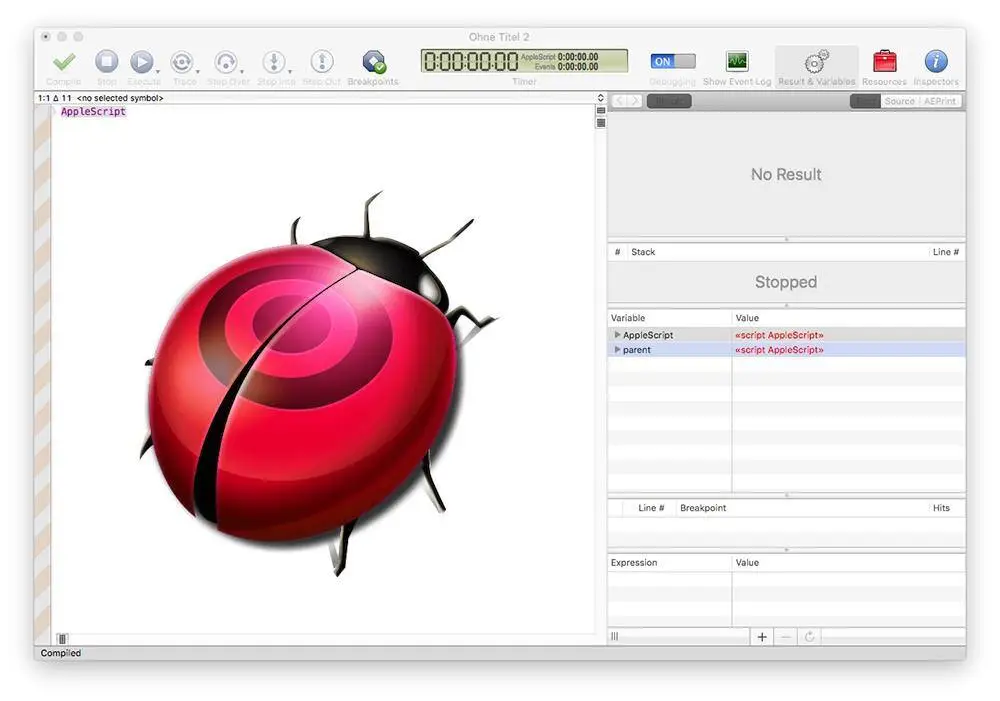
Task: Click the editor pane bottom-left grip icon
Action: pyautogui.click(x=62, y=638)
